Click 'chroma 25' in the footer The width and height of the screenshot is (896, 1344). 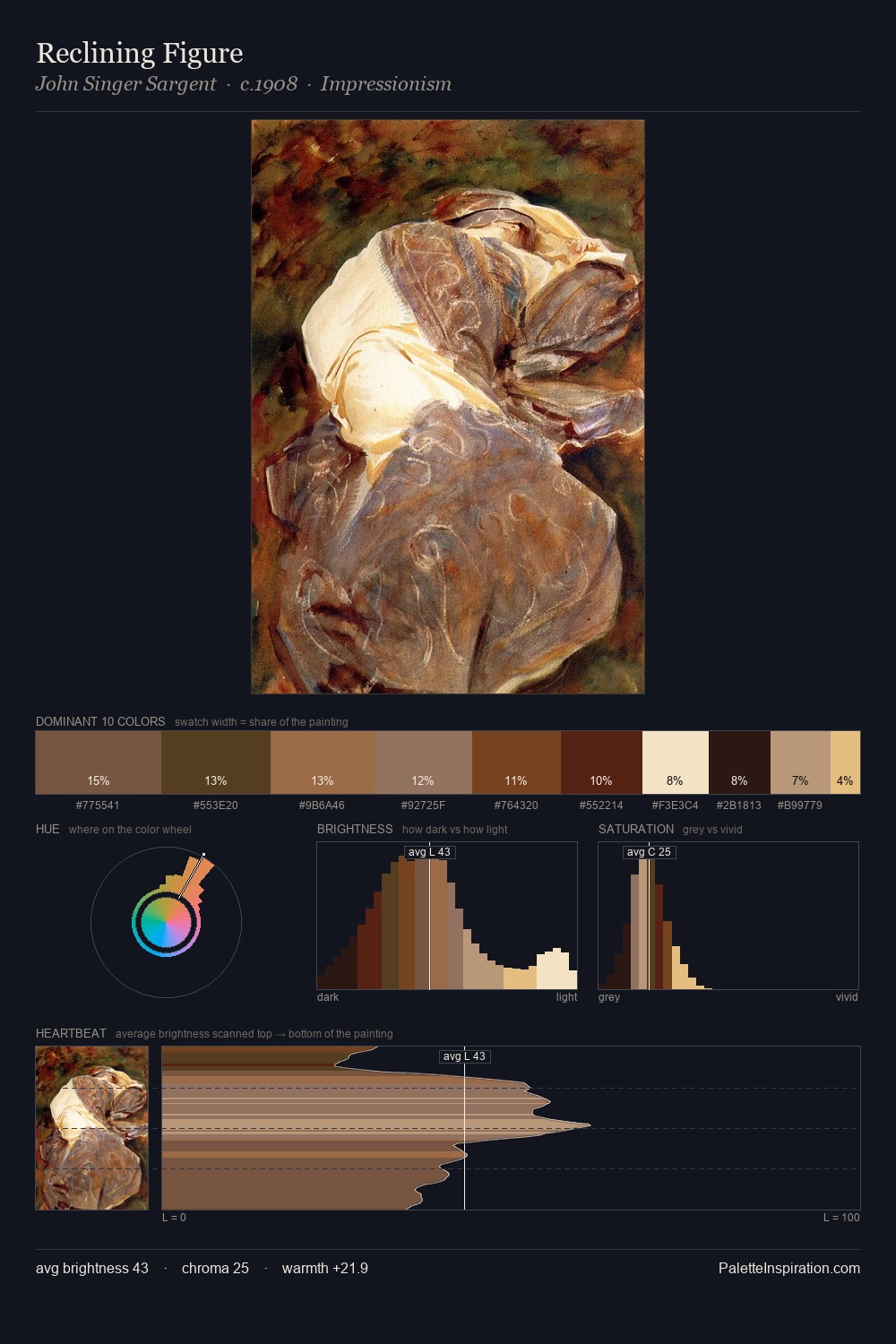tap(215, 1268)
